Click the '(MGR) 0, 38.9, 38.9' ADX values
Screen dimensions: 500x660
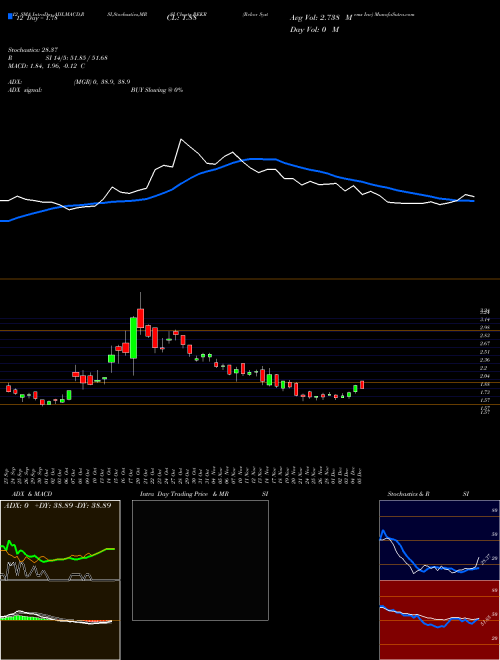pyautogui.click(x=102, y=82)
